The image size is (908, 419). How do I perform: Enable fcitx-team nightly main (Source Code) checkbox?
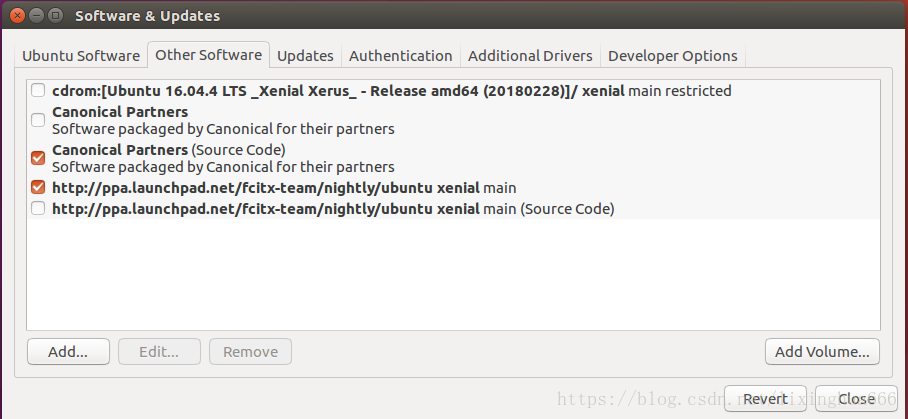coord(38,208)
